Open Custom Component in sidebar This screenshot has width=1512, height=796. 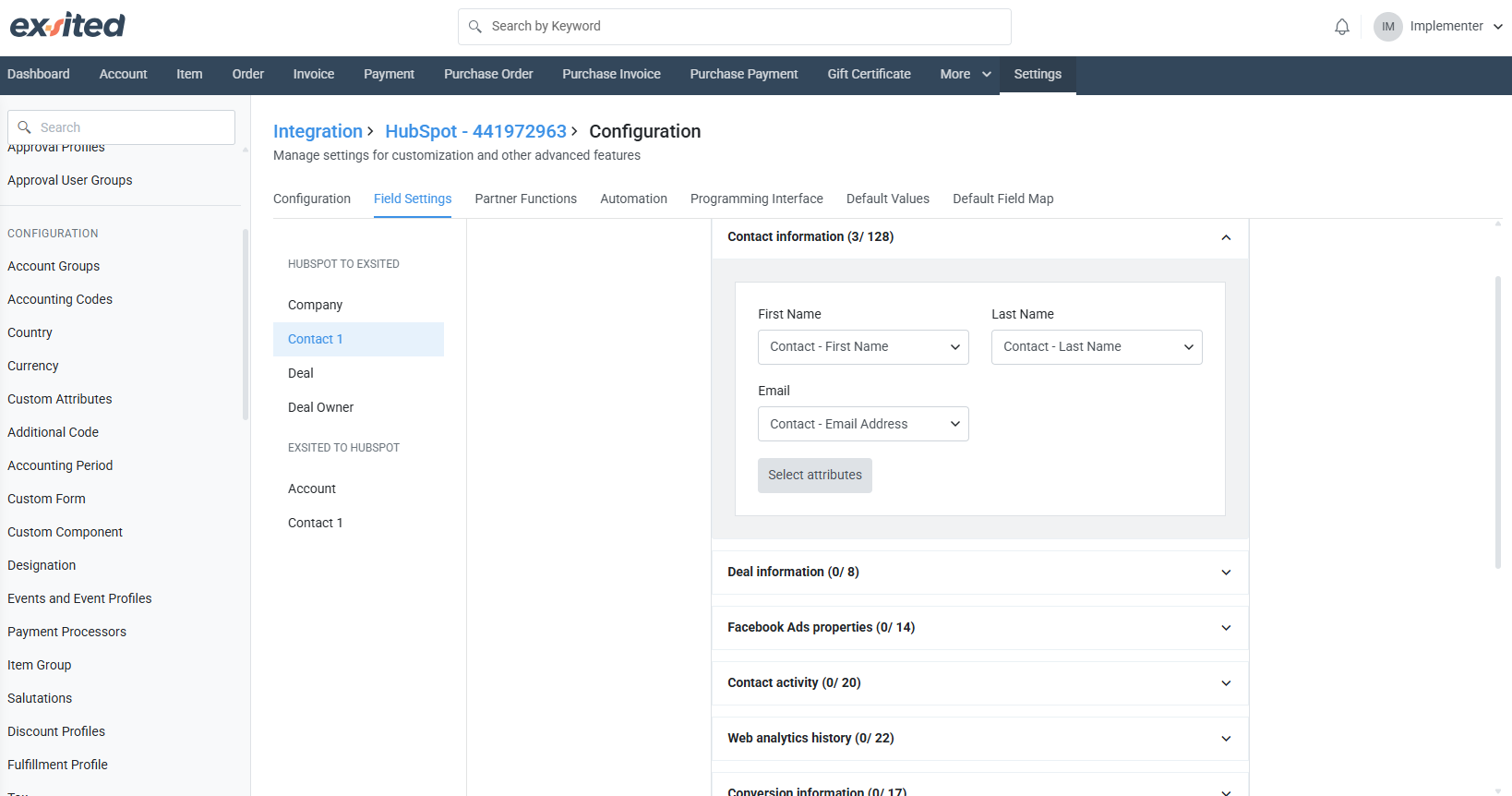tap(65, 532)
